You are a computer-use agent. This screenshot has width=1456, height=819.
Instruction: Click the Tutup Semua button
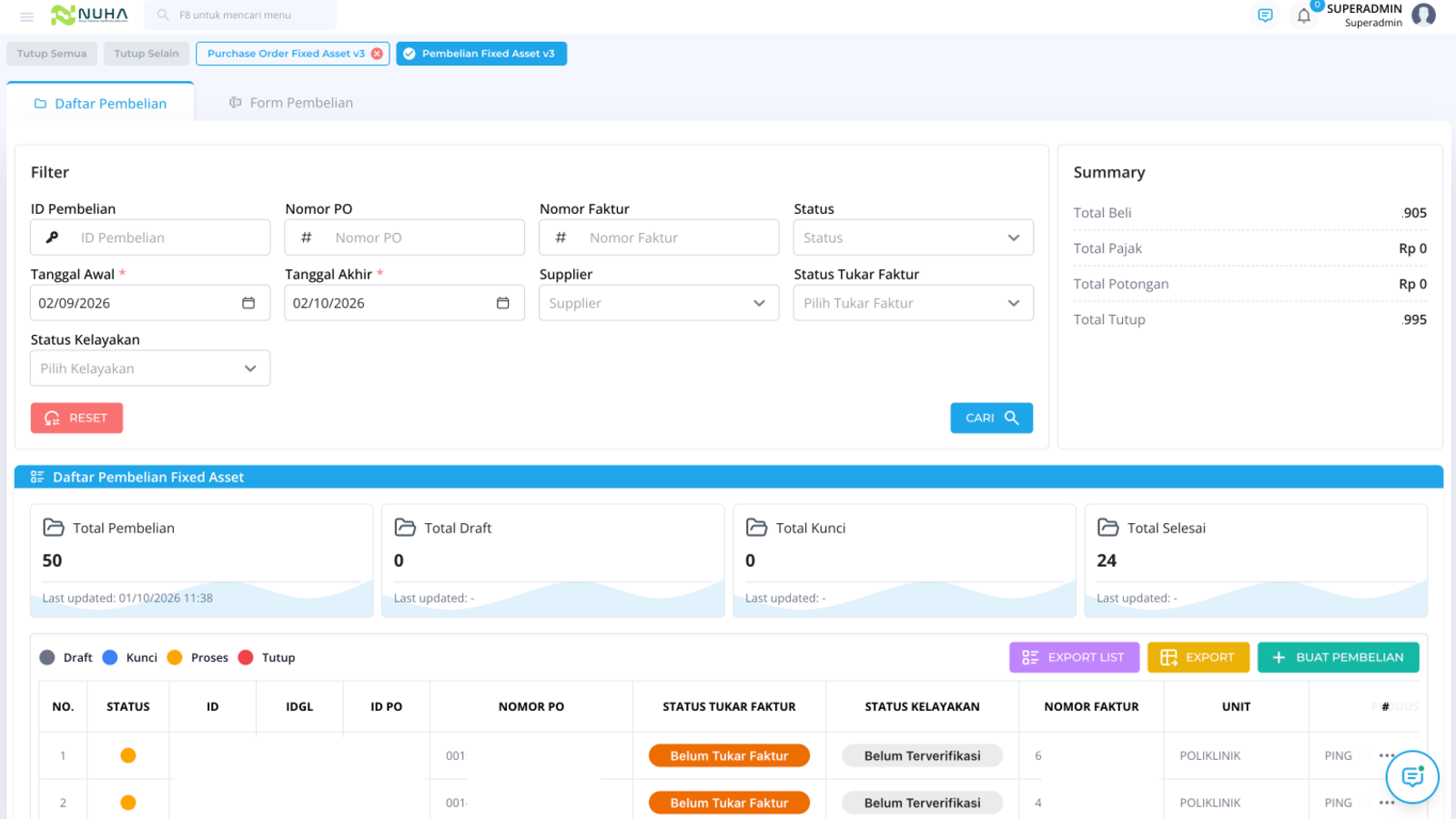(52, 54)
